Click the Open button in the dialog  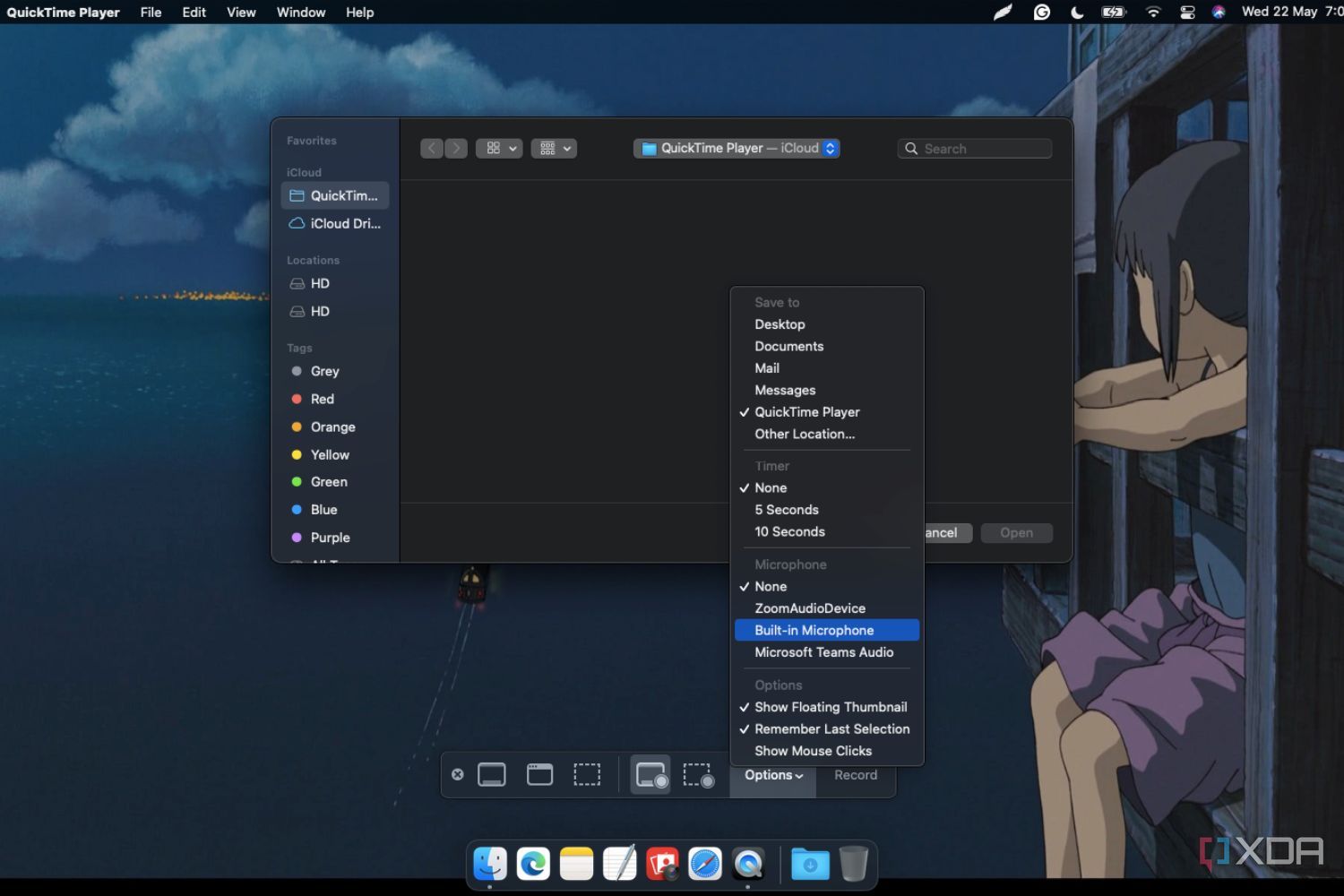(x=1016, y=532)
